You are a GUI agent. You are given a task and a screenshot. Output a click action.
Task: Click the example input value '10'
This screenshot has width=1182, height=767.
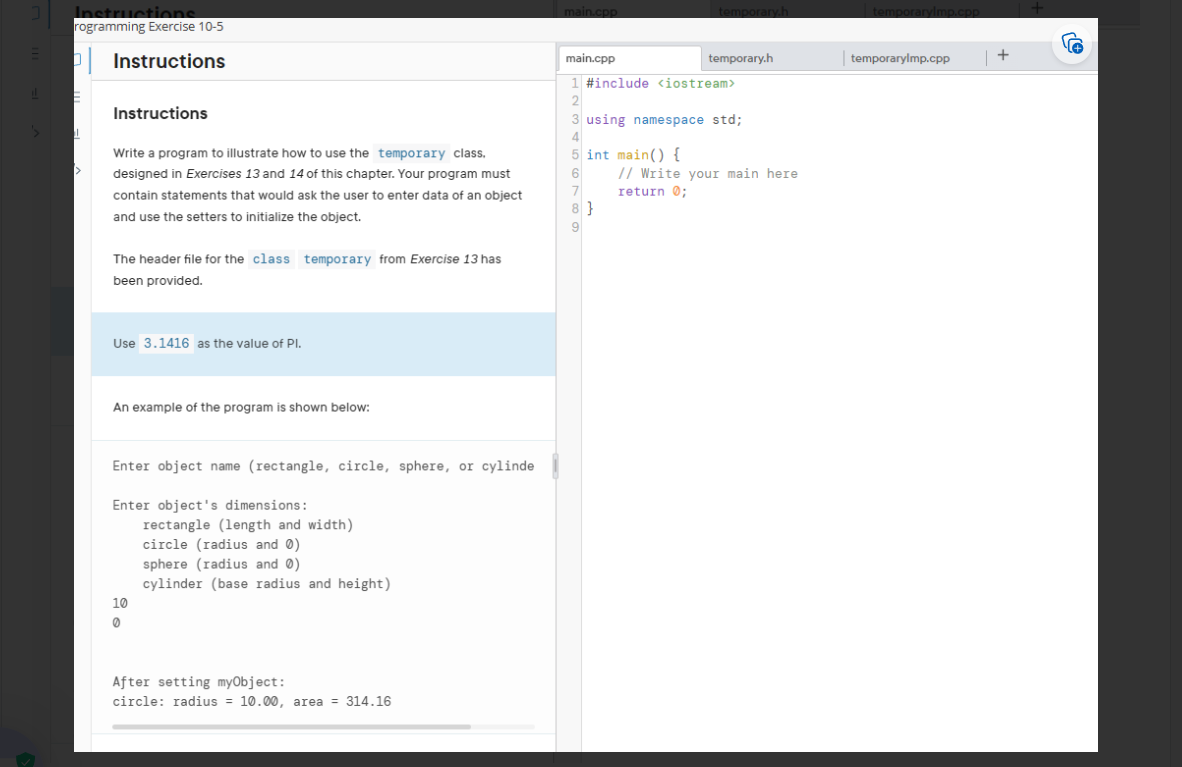[x=120, y=603]
